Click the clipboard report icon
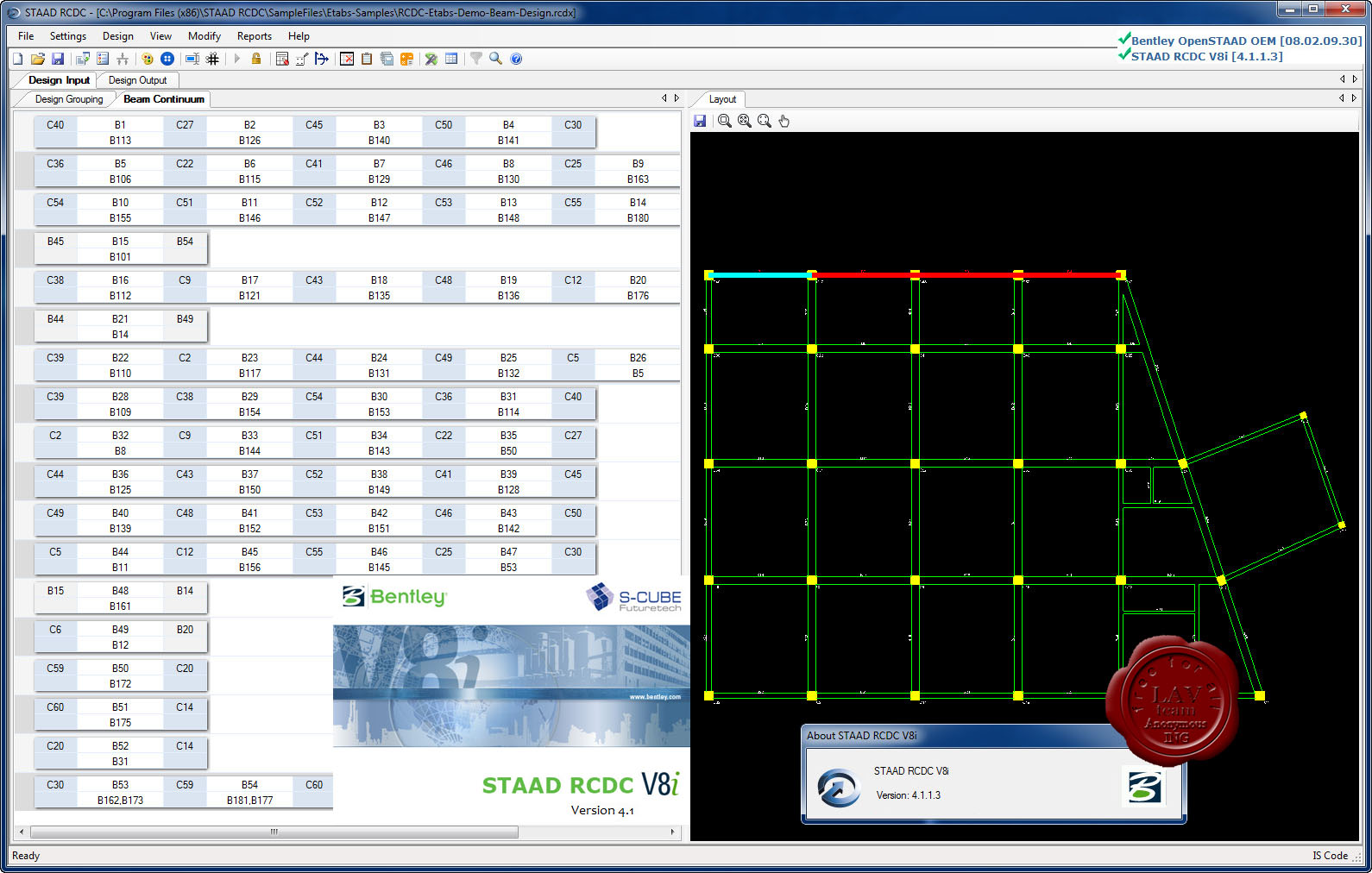The width and height of the screenshot is (1372, 873). point(367,59)
